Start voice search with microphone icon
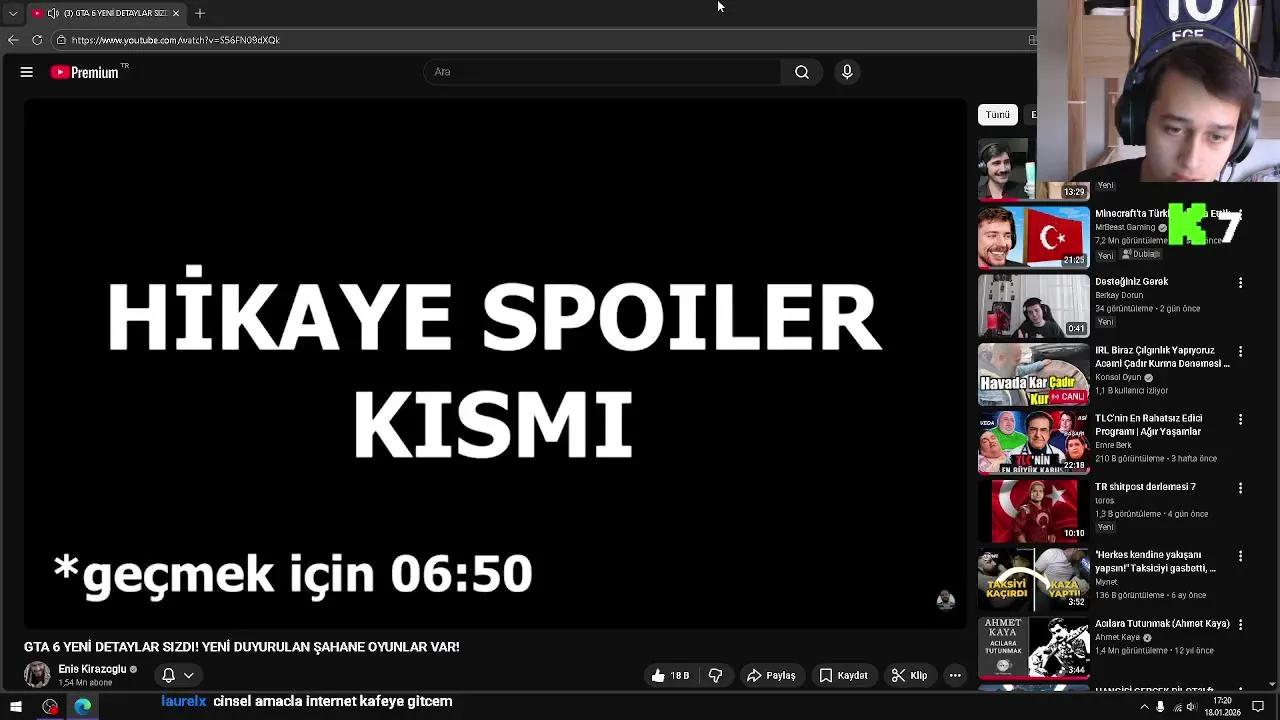 click(x=847, y=72)
